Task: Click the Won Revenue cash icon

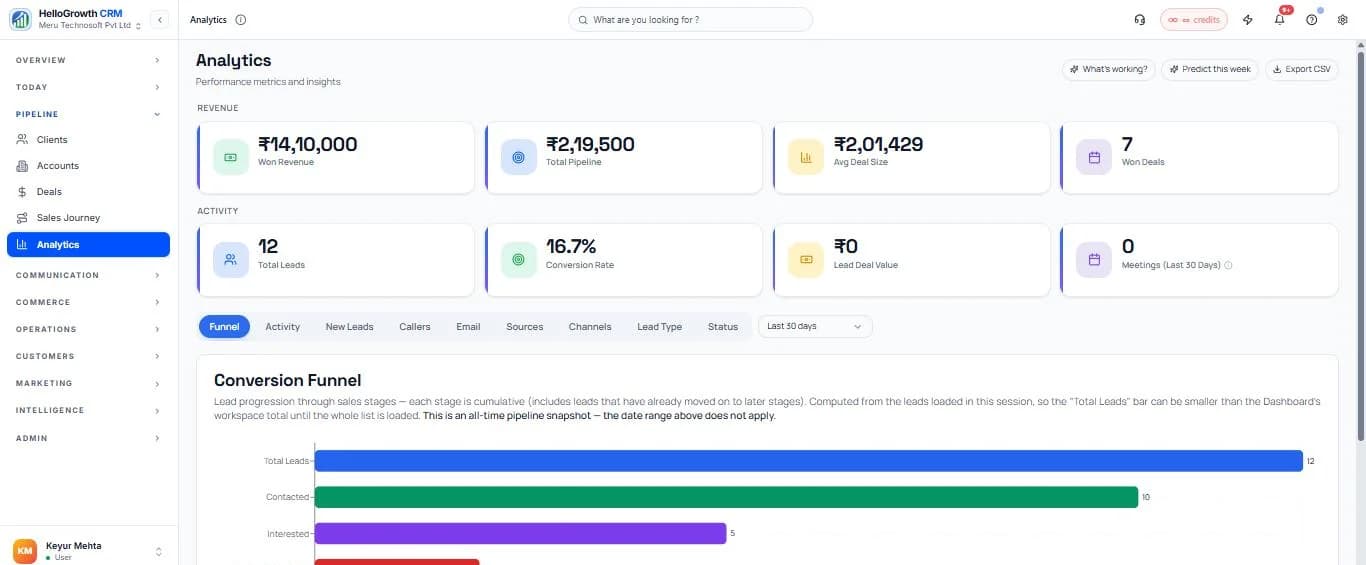Action: 231,158
